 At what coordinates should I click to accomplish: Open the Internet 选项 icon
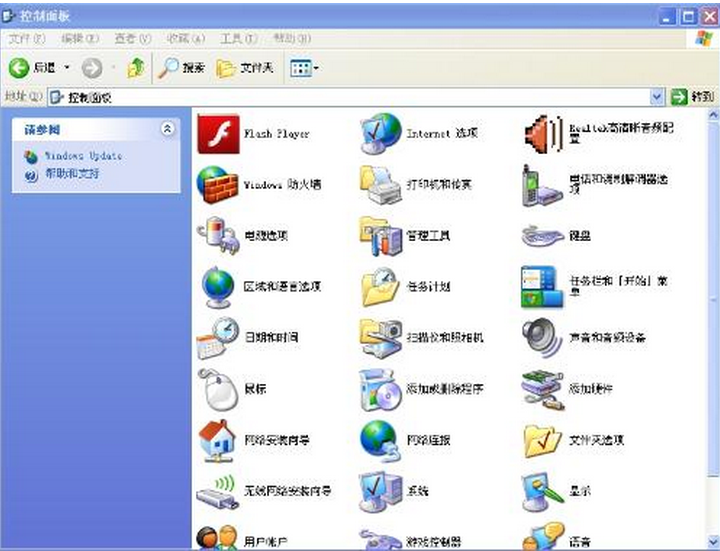[x=380, y=134]
